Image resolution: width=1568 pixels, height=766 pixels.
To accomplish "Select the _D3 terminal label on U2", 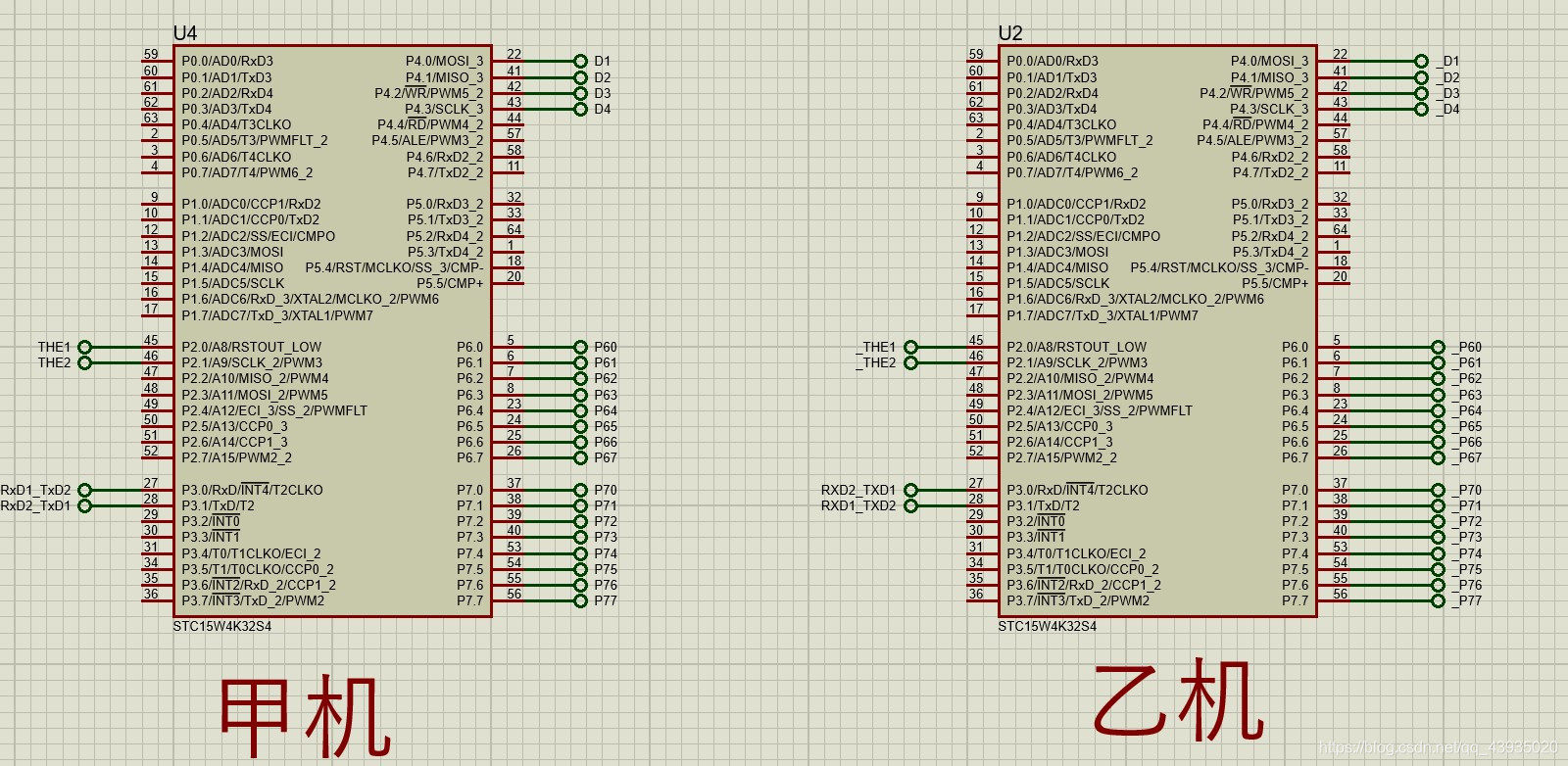I will (x=1447, y=93).
